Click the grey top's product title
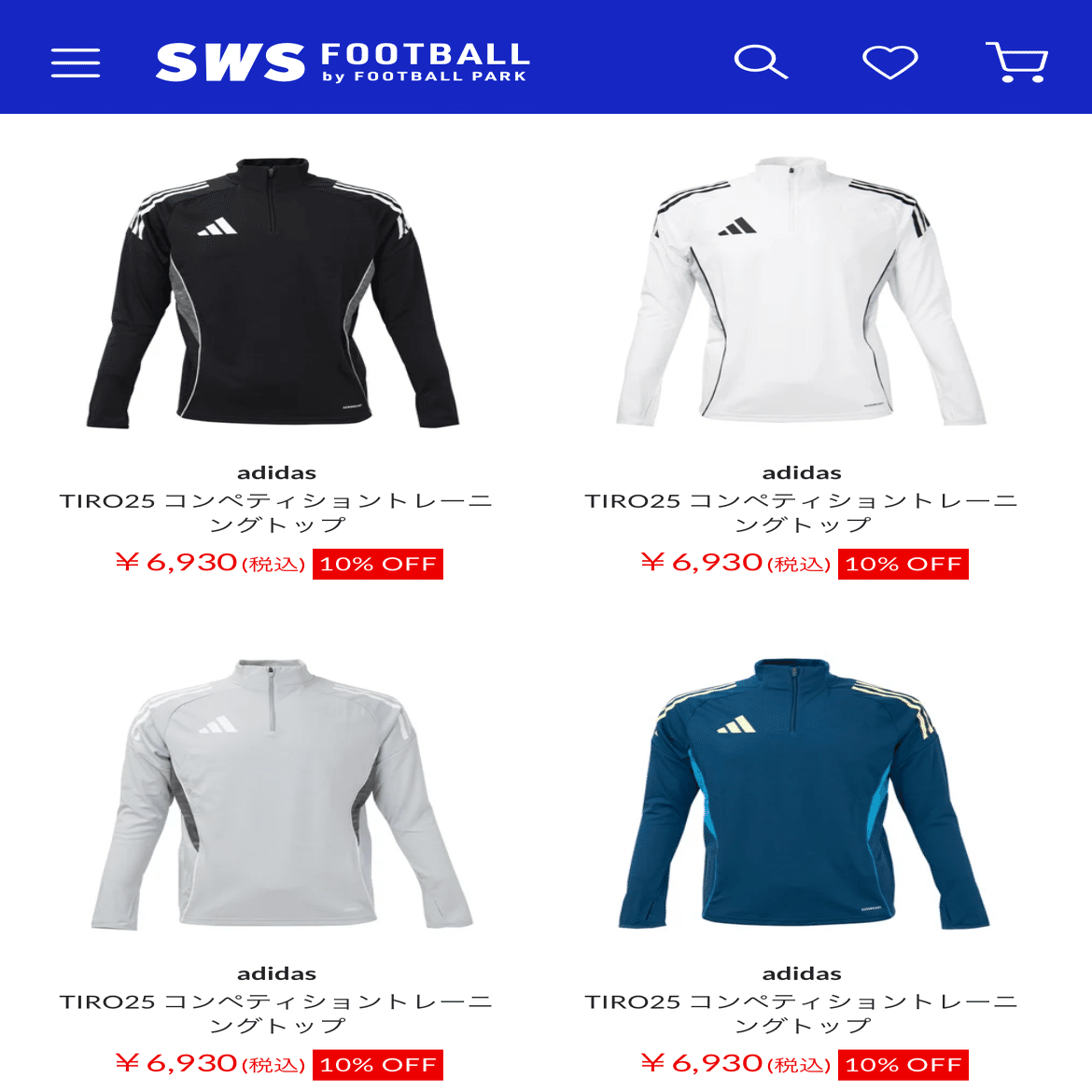 coord(276,1014)
